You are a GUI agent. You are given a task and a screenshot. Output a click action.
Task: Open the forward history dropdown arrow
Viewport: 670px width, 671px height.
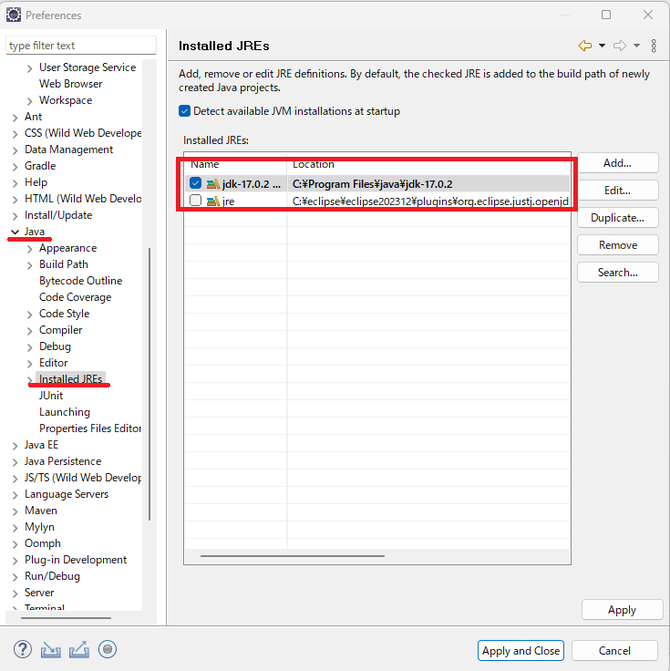pyautogui.click(x=637, y=45)
